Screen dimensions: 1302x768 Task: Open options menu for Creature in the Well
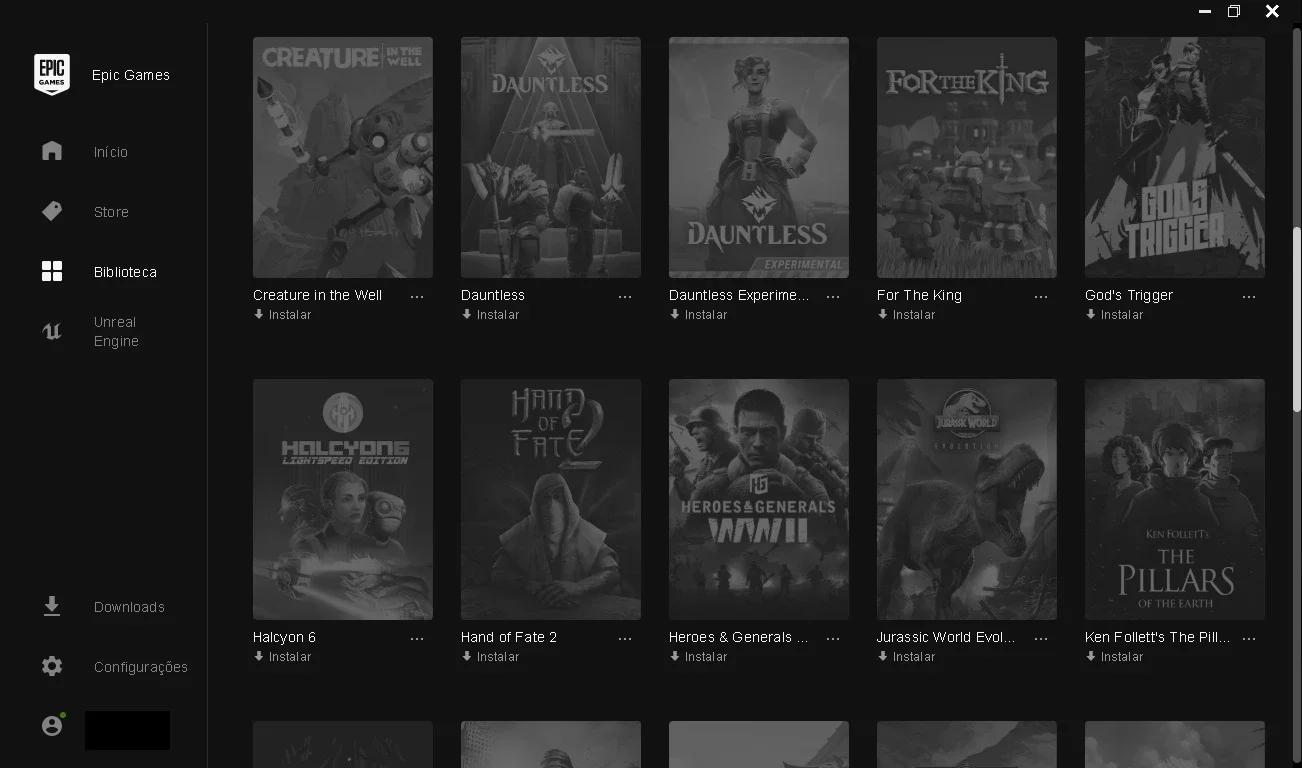417,297
